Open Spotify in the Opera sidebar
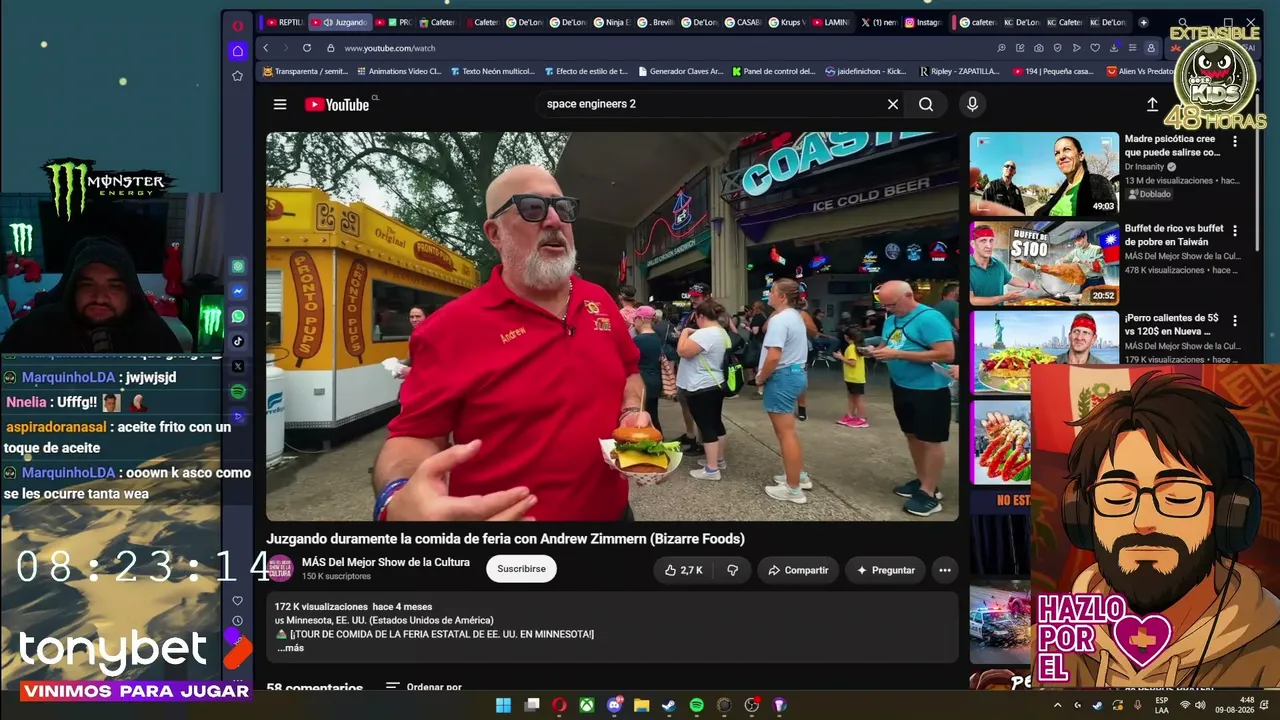 tap(238, 391)
